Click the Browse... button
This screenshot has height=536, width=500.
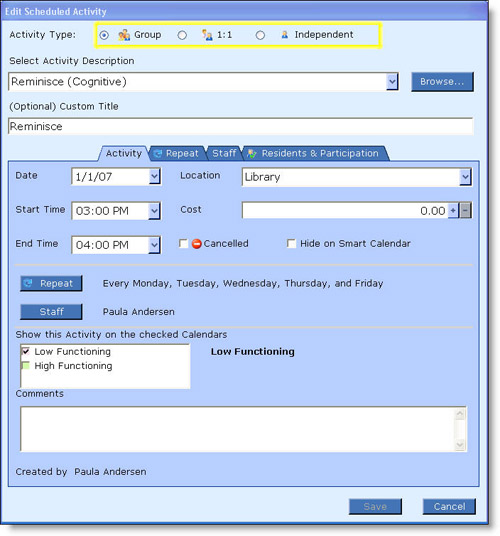click(x=442, y=82)
